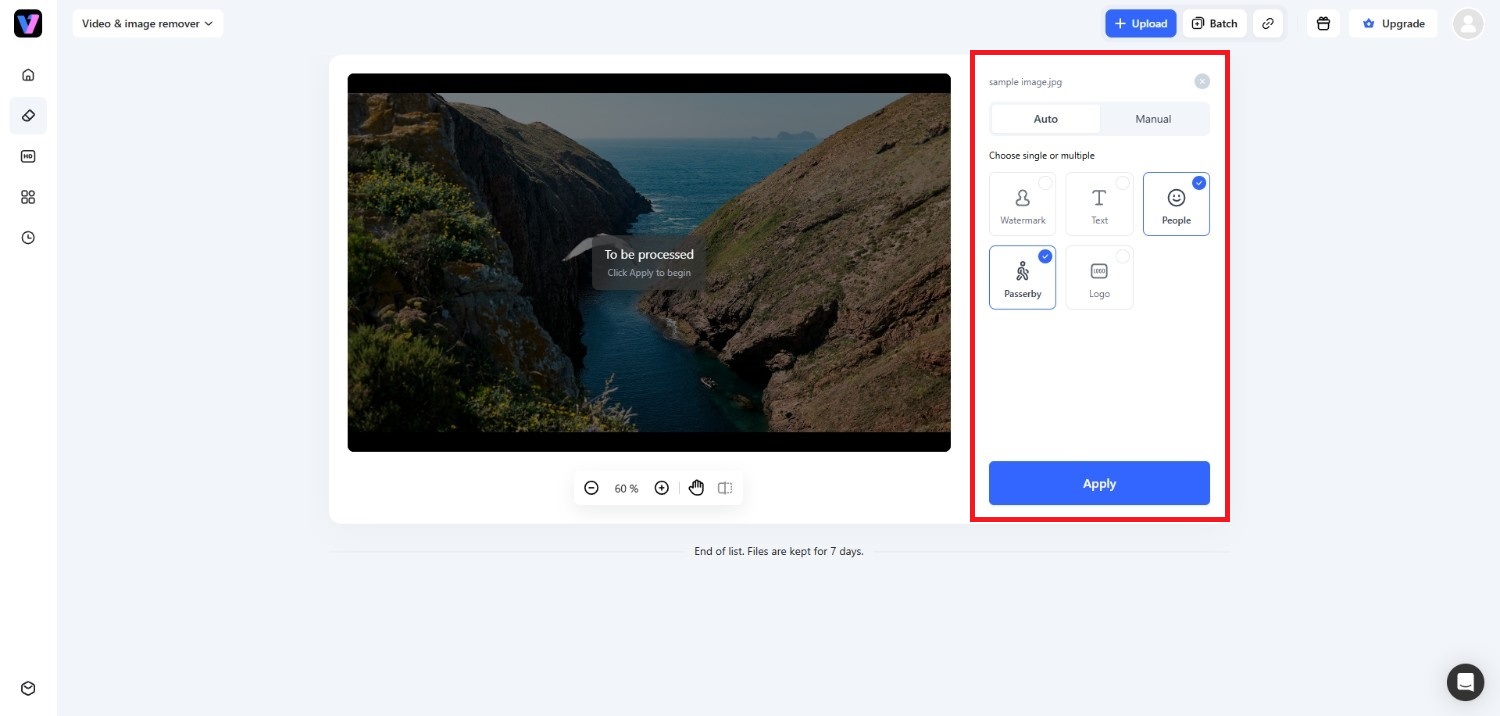Select the hand pan tool
The height and width of the screenshot is (716, 1500).
[x=696, y=488]
